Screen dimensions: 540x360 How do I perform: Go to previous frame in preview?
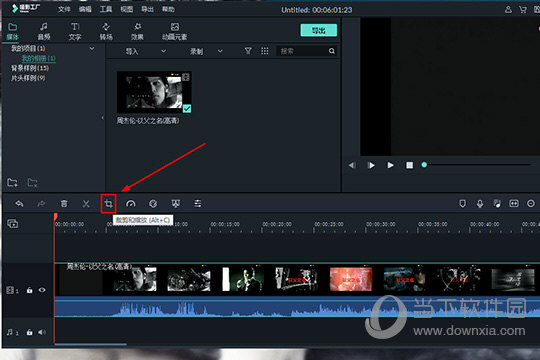point(352,165)
